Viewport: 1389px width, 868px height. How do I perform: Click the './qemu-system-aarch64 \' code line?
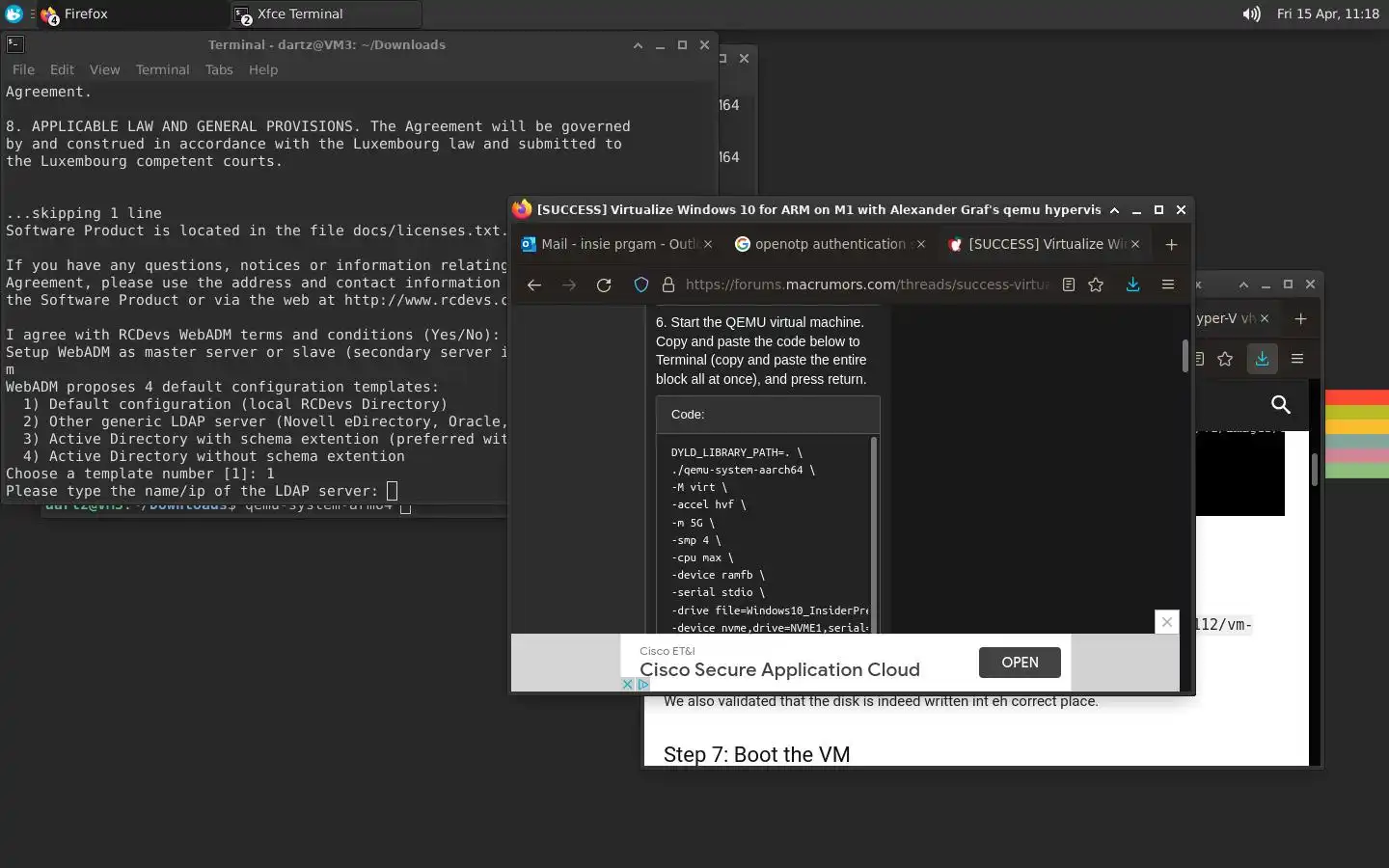tap(743, 470)
